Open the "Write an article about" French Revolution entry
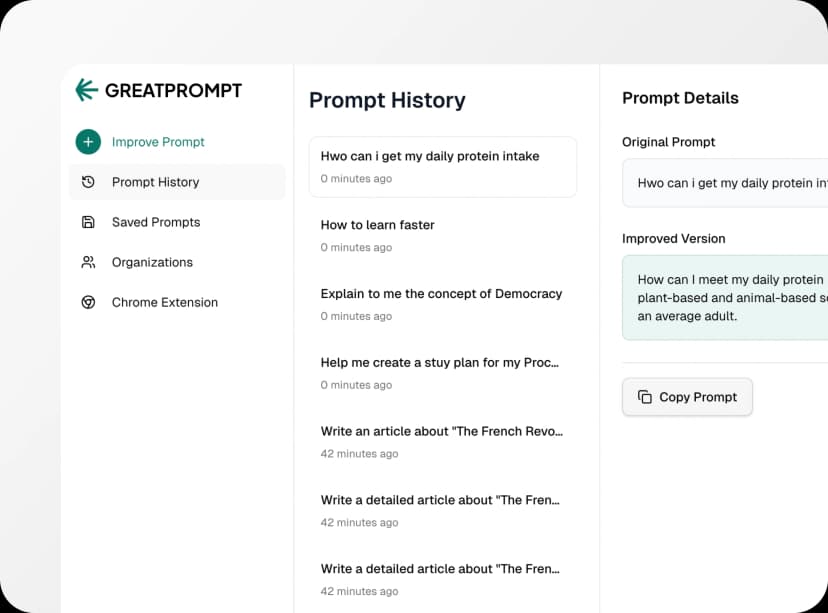 442,441
